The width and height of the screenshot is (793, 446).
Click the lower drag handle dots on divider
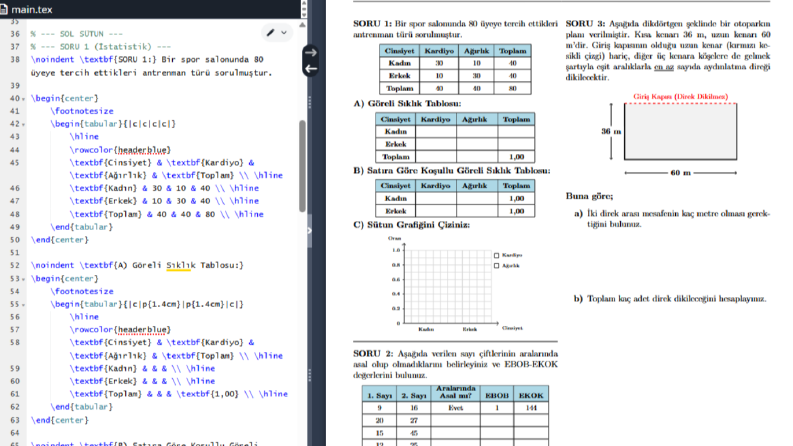point(310,375)
